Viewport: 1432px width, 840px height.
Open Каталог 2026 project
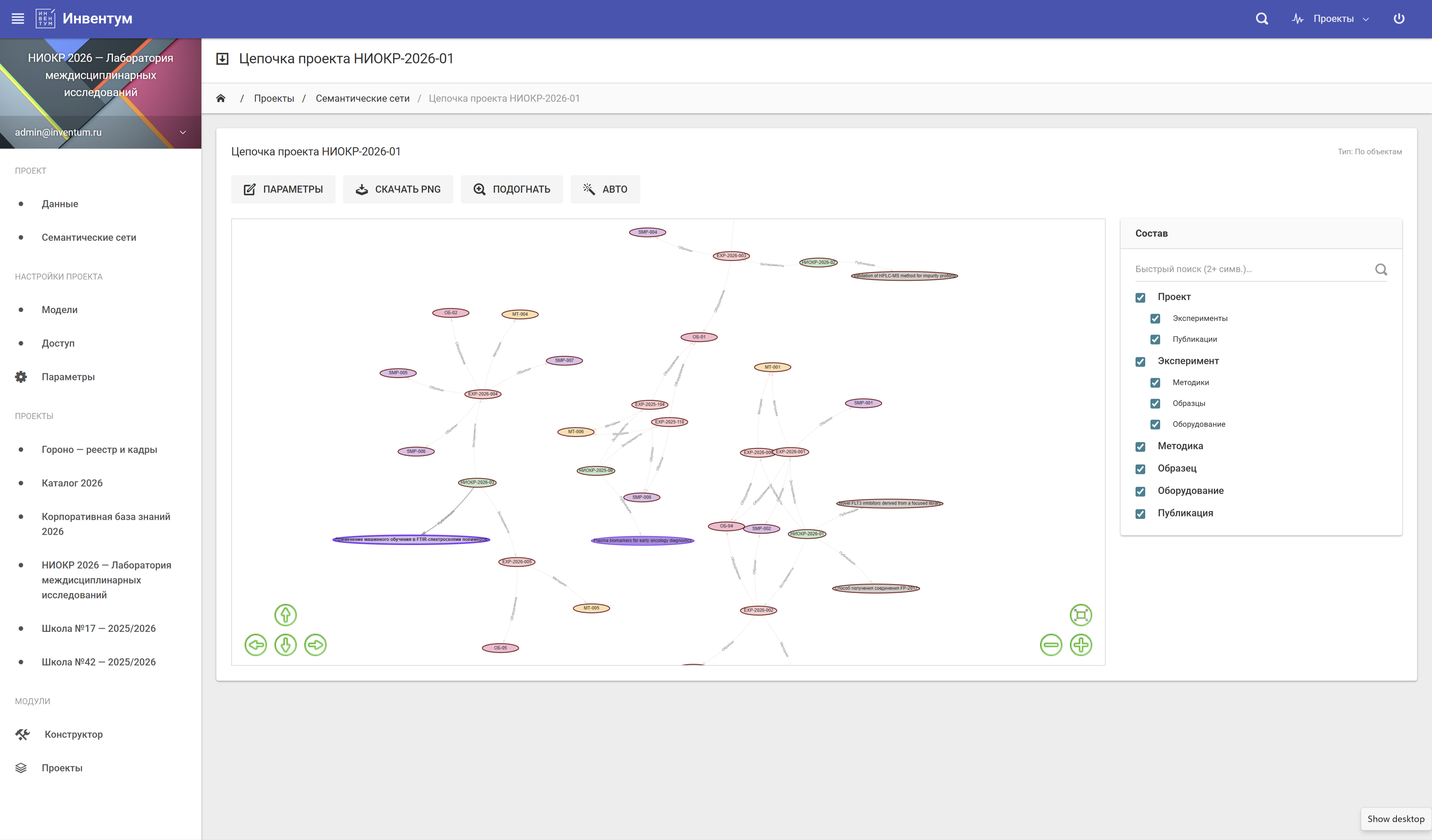pos(72,483)
